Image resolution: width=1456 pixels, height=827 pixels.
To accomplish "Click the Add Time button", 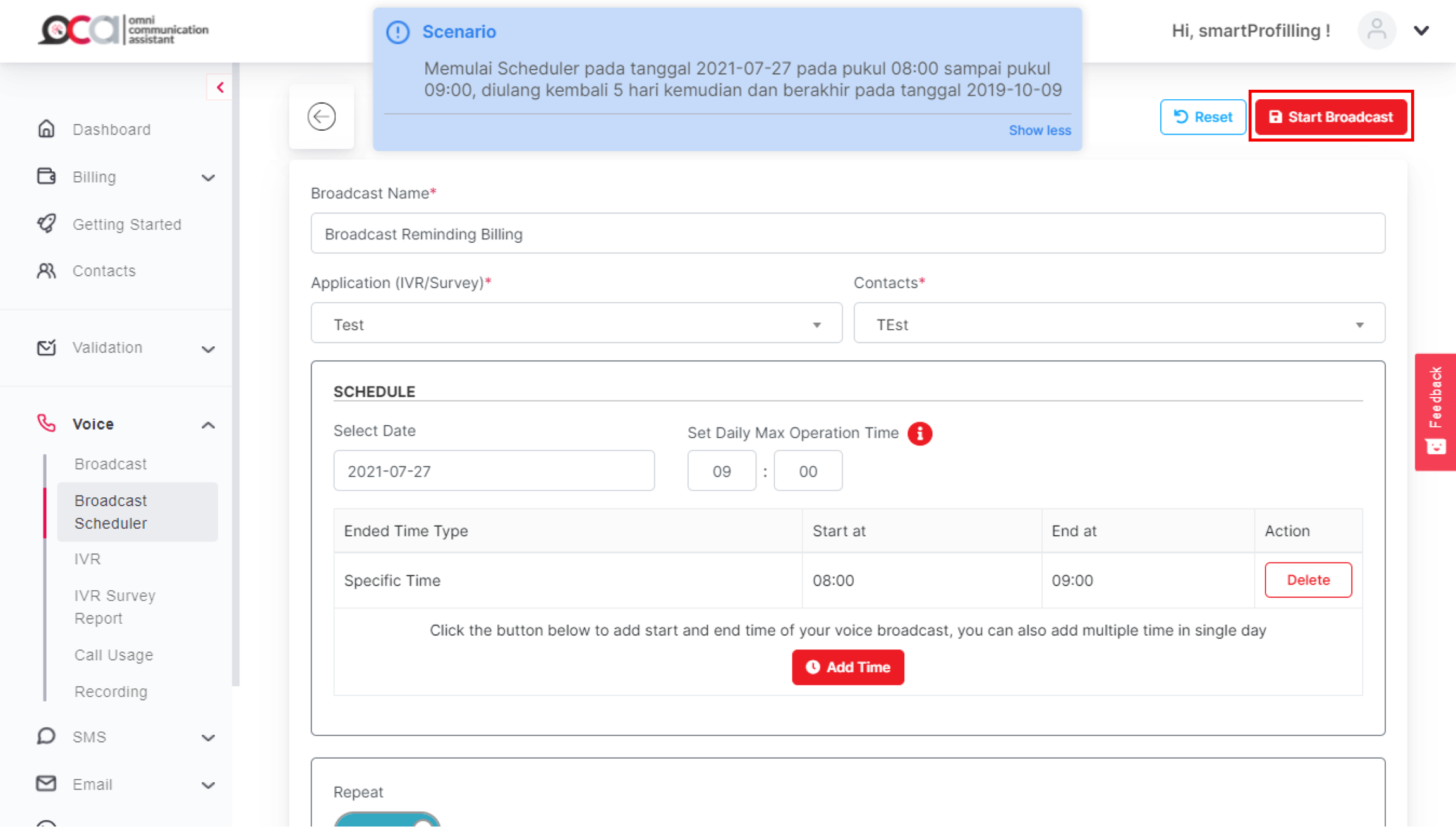I will coord(847,667).
